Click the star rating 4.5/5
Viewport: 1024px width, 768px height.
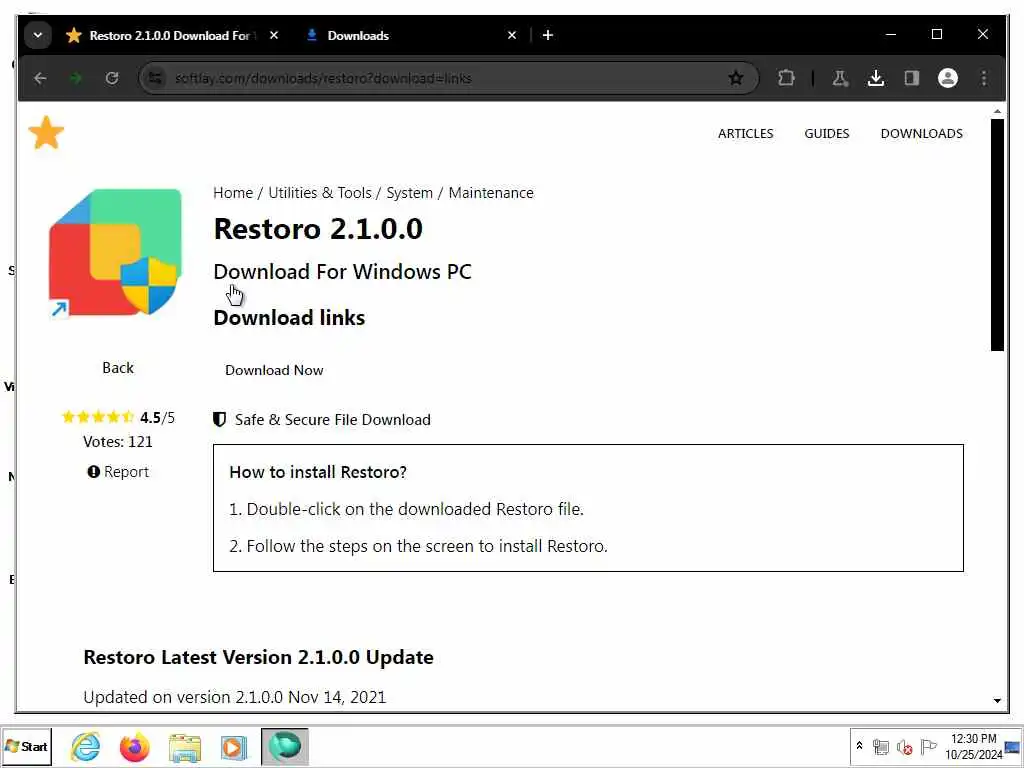(118, 417)
